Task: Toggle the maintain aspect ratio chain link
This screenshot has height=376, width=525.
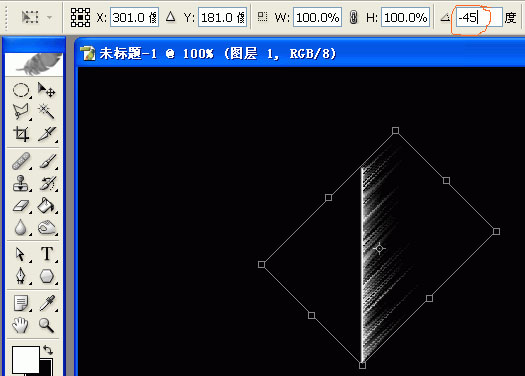Action: pyautogui.click(x=353, y=17)
